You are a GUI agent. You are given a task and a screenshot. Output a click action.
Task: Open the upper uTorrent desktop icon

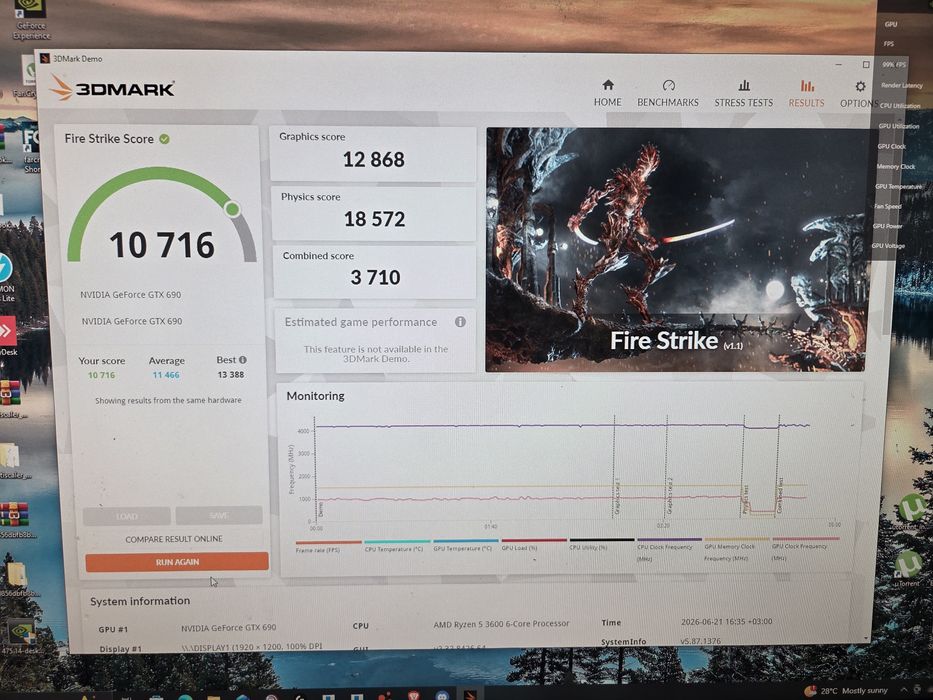point(912,512)
